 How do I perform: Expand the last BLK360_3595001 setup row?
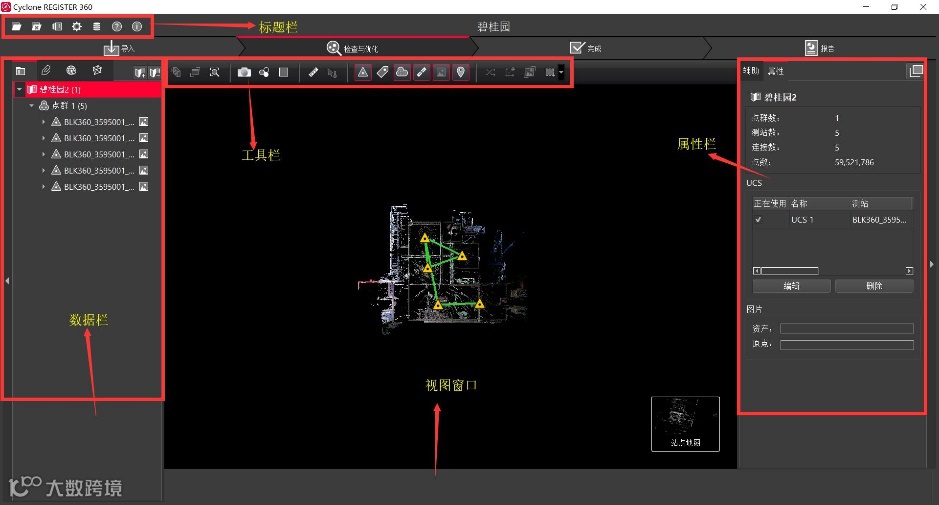[43, 186]
